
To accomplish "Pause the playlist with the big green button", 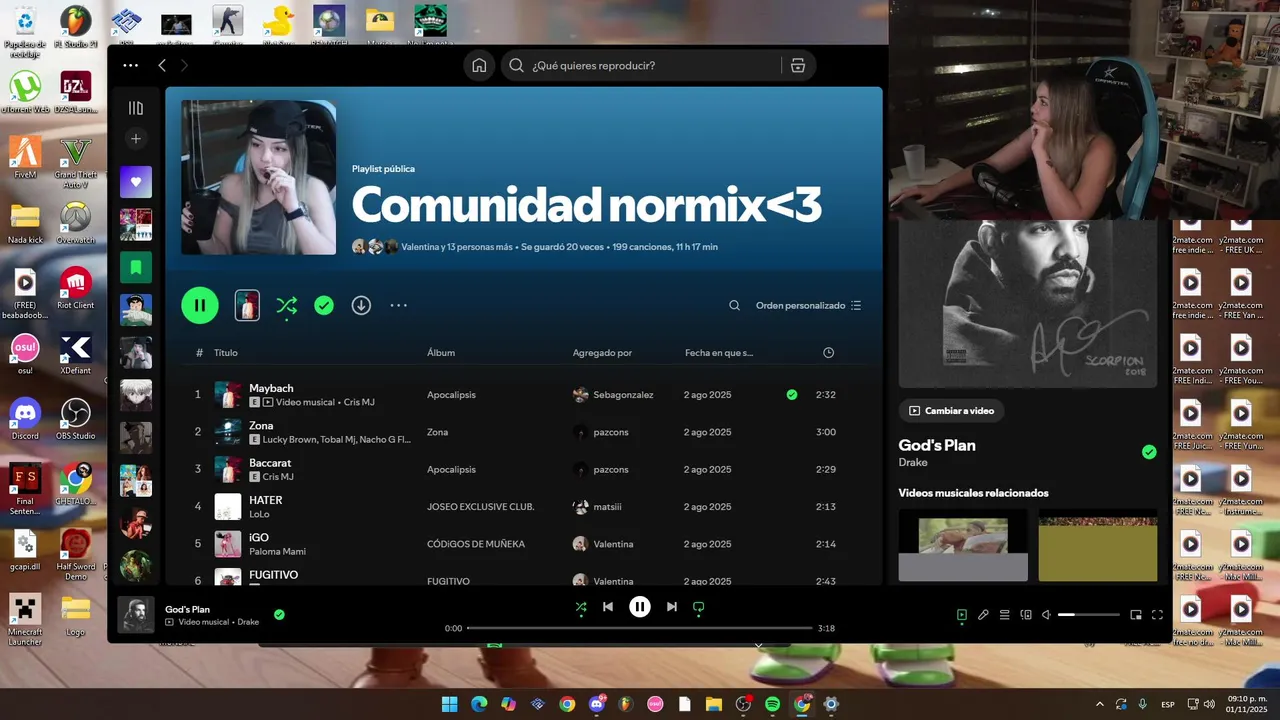I will click(x=200, y=305).
